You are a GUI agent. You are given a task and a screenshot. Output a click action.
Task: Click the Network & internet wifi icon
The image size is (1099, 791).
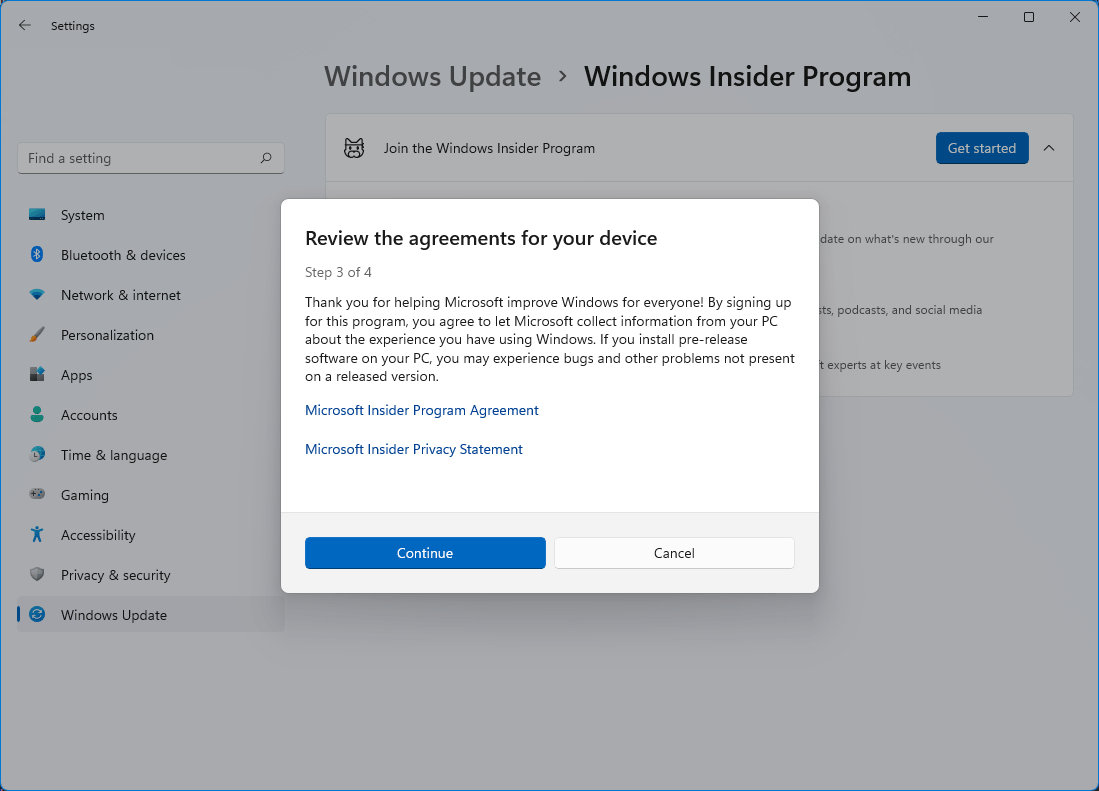pyautogui.click(x=37, y=295)
